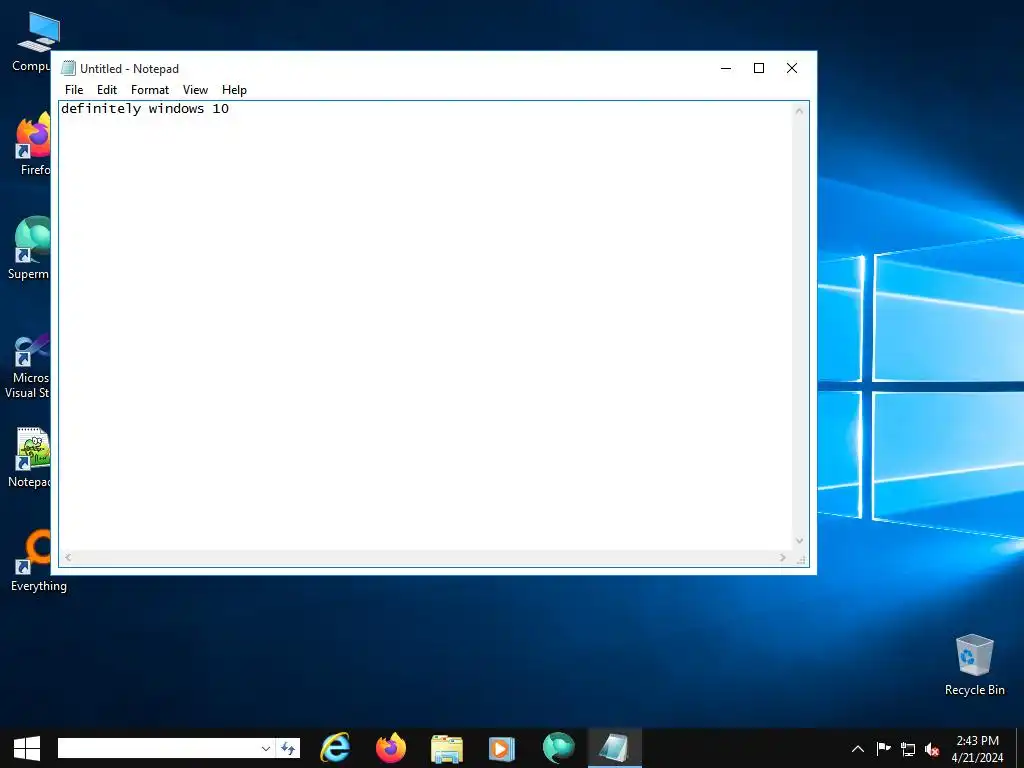The image size is (1024, 768).
Task: Open the Format menu in Notepad
Action: point(150,90)
